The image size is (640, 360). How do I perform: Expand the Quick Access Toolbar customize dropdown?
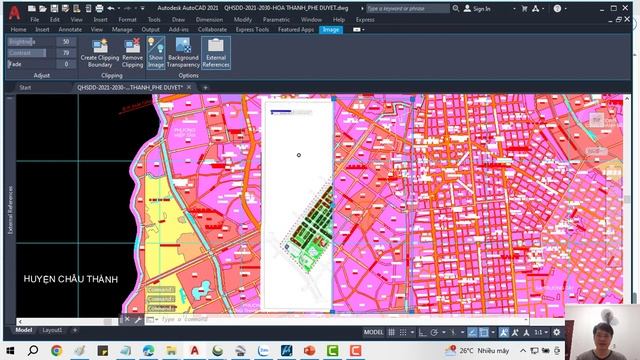(x=142, y=8)
